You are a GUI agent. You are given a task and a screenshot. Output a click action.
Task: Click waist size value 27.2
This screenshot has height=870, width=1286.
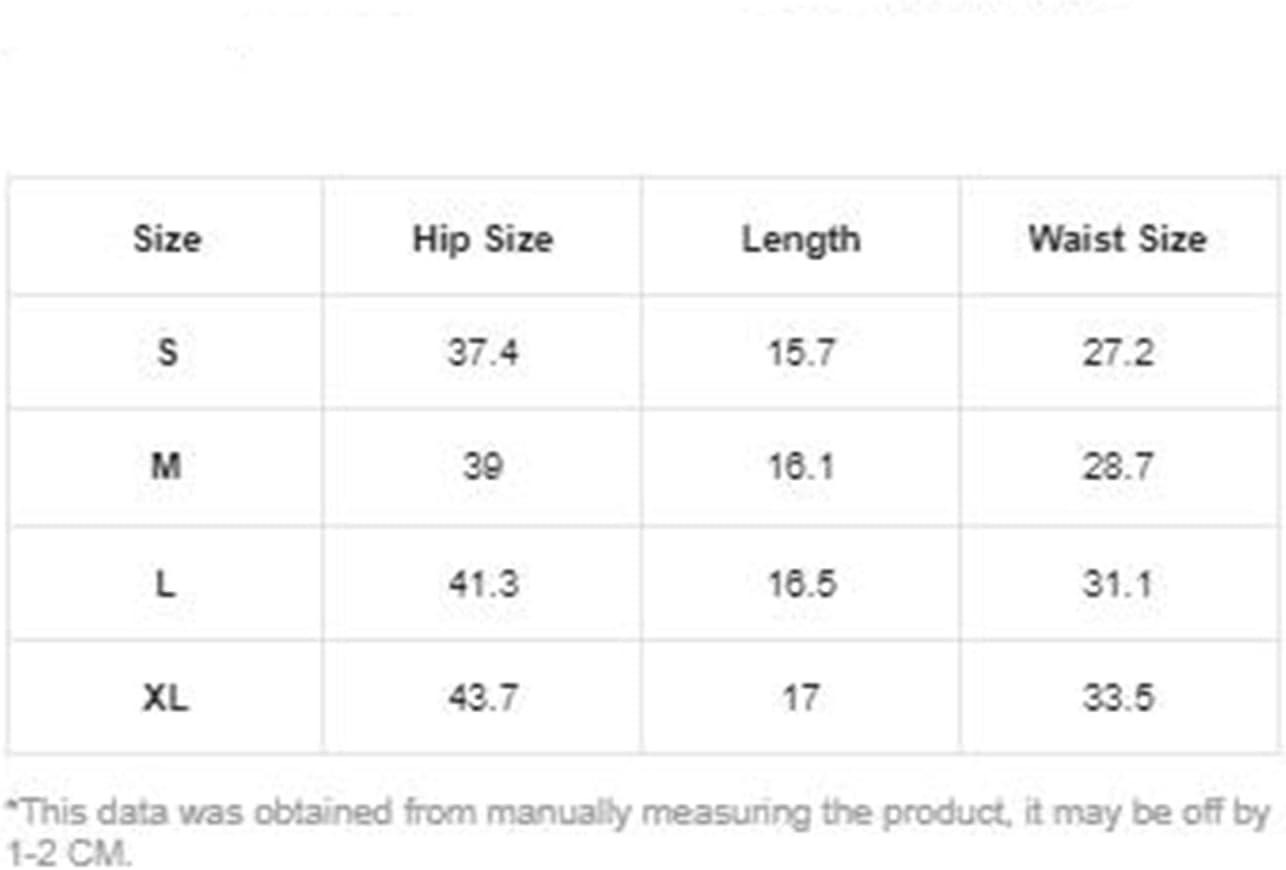1118,352
